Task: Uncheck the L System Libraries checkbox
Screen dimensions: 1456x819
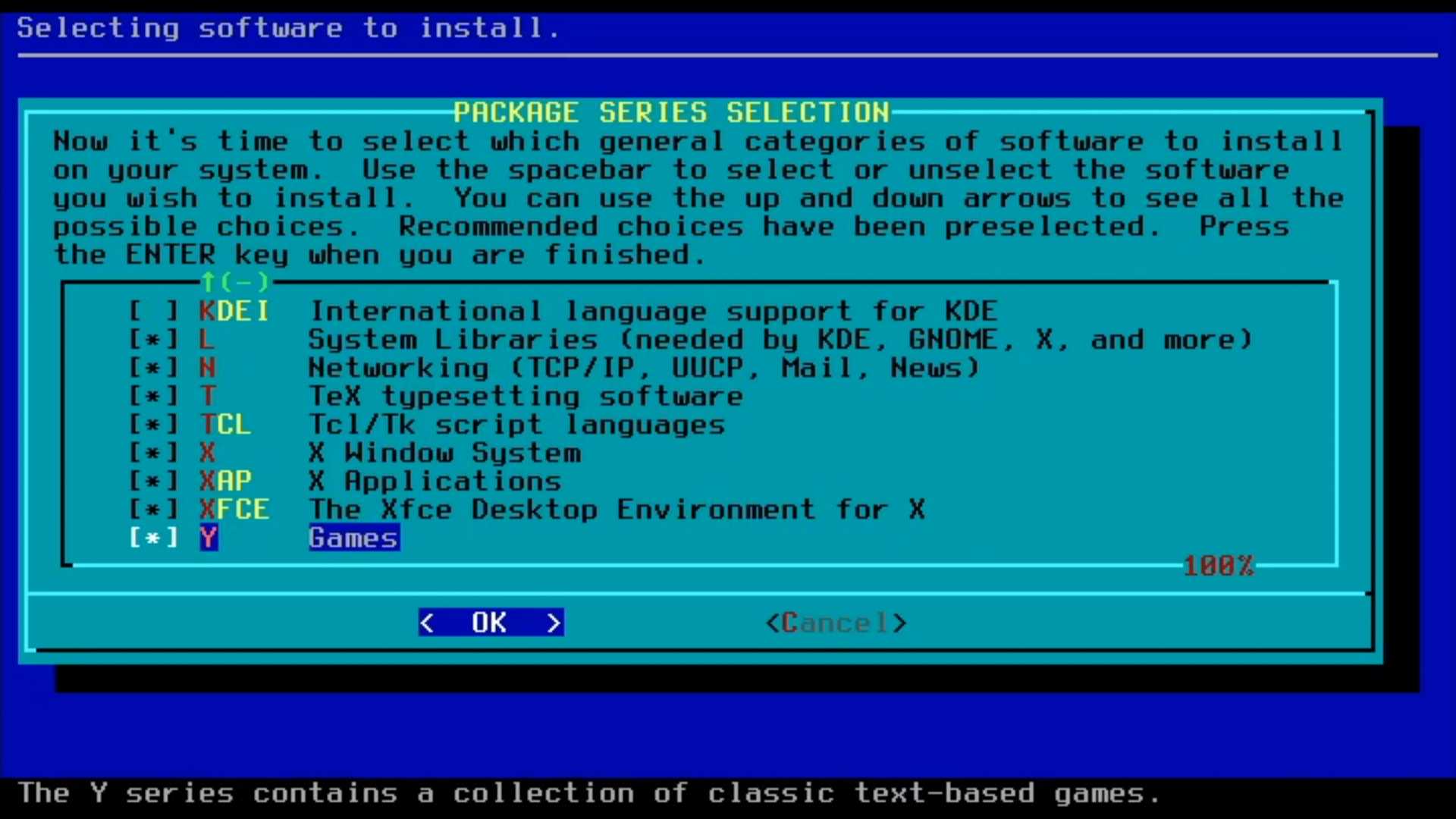Action: tap(153, 340)
